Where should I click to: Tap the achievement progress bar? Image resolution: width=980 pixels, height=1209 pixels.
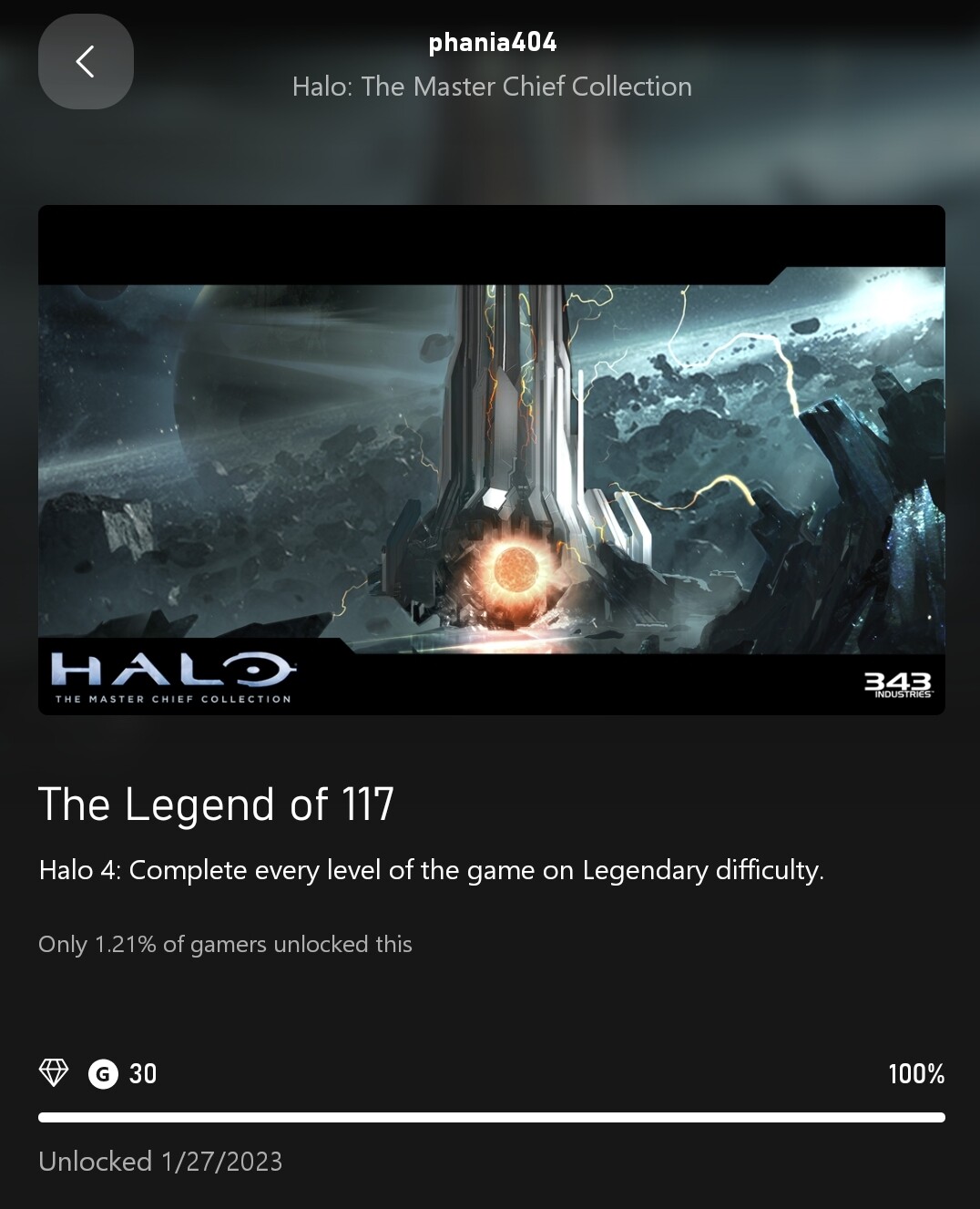pyautogui.click(x=492, y=1117)
